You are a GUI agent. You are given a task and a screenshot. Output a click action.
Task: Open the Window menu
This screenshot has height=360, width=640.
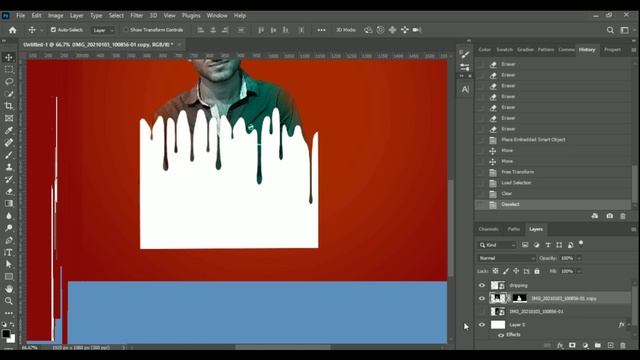217,16
